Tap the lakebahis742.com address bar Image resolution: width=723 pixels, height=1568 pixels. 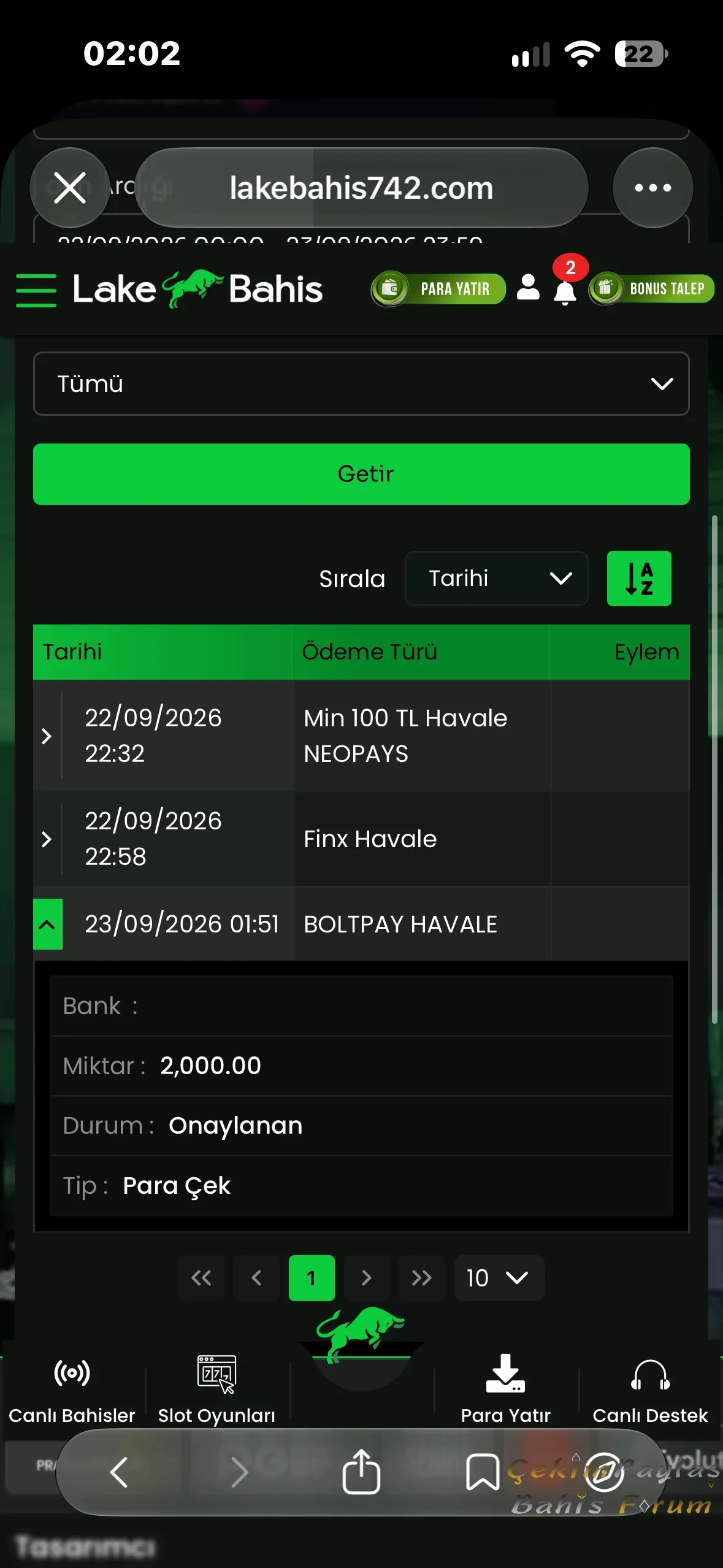pyautogui.click(x=362, y=188)
